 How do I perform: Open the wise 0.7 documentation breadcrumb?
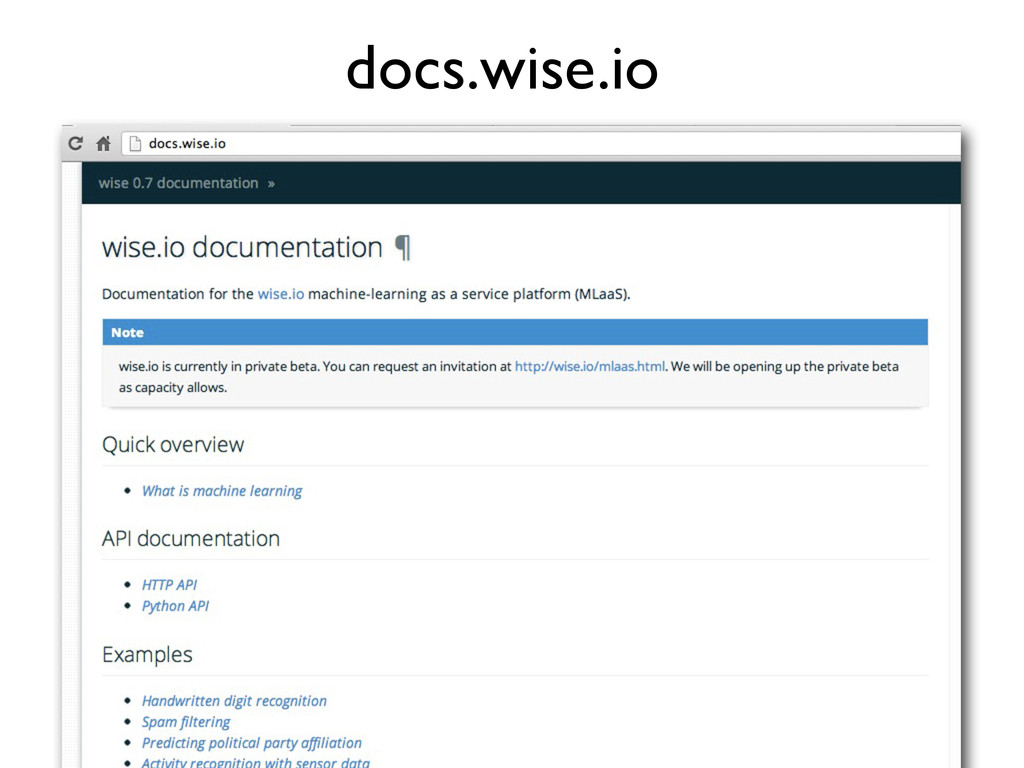178,183
